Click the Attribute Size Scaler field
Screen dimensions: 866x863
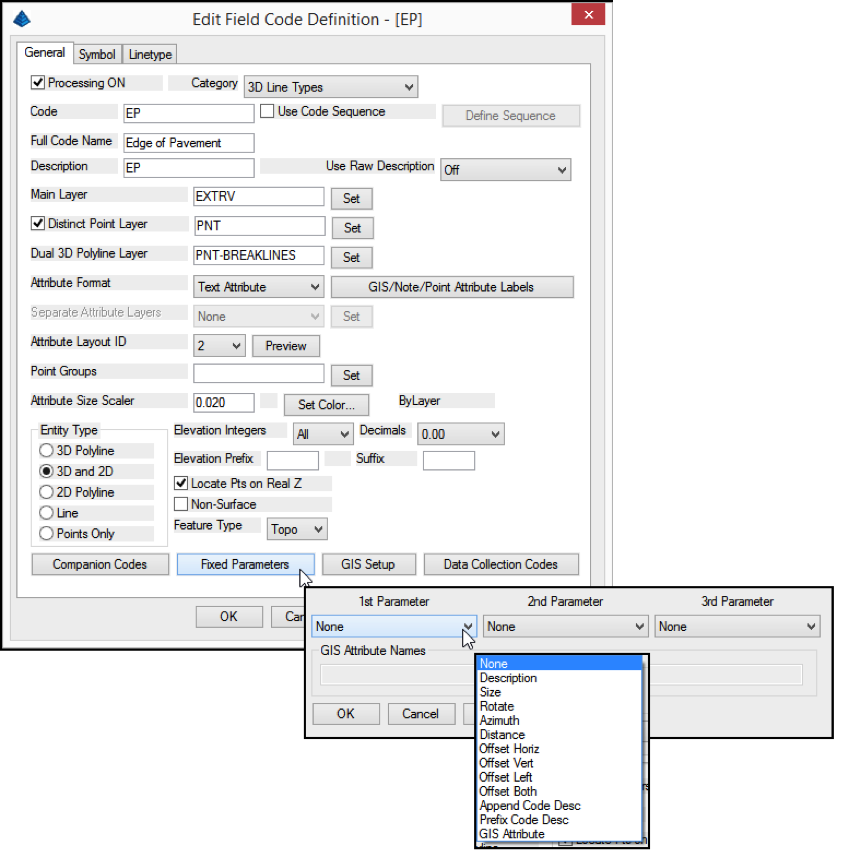pyautogui.click(x=224, y=403)
